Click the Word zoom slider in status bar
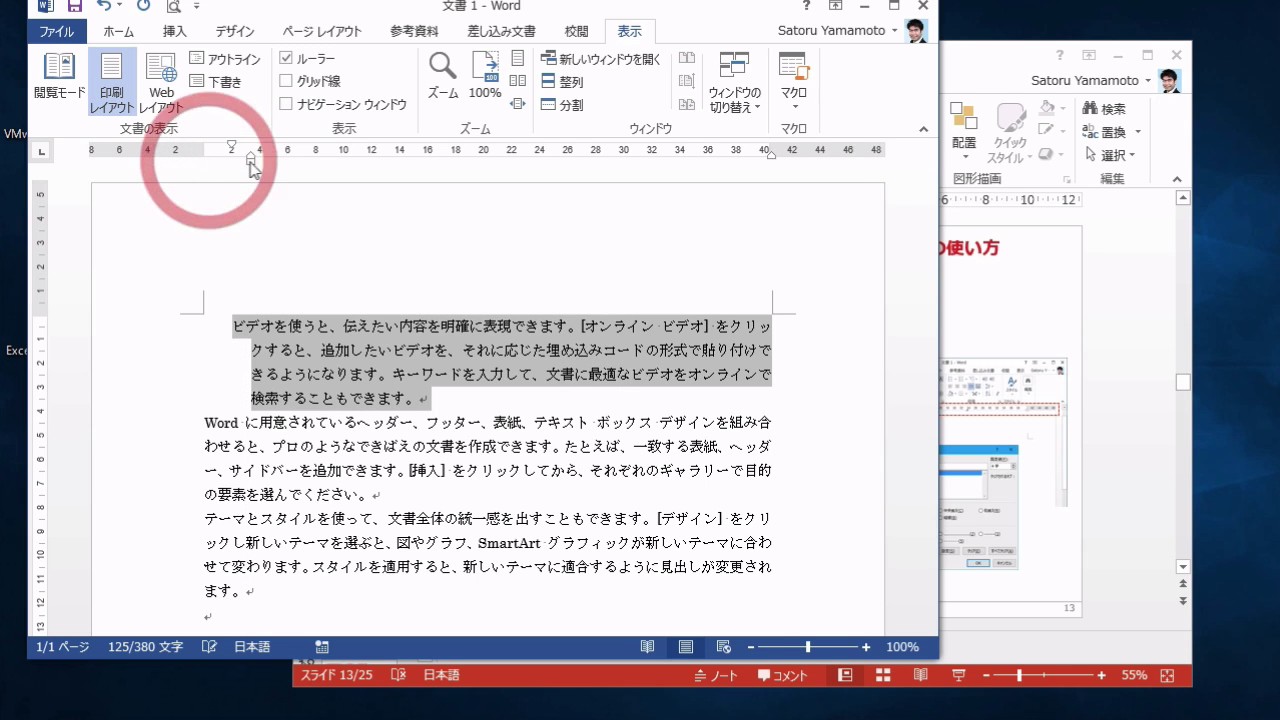 (x=808, y=647)
